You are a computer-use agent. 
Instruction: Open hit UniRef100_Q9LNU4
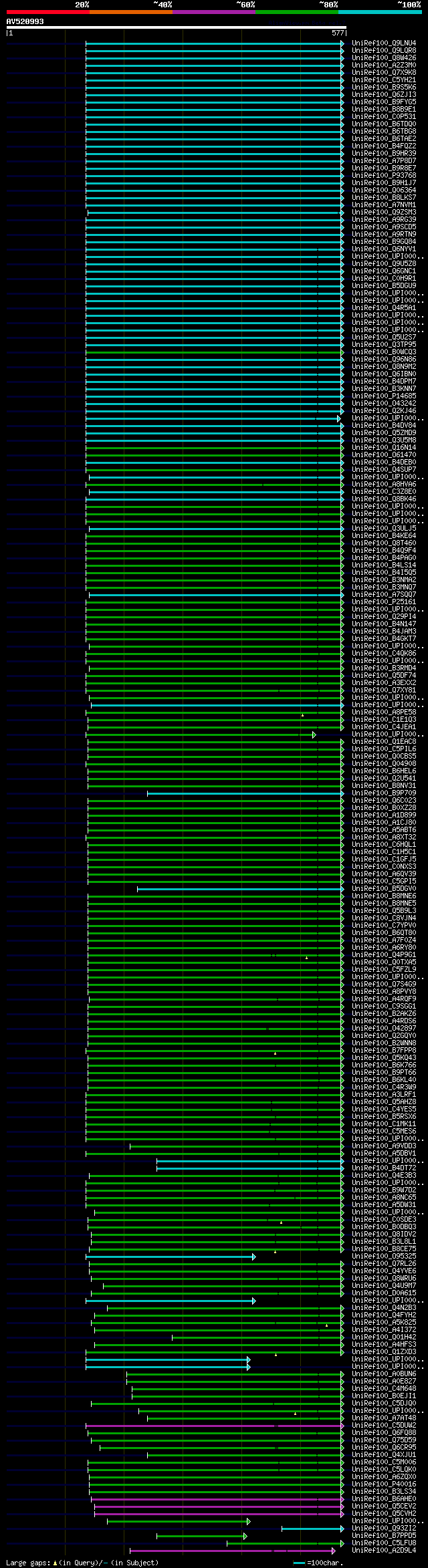click(x=384, y=43)
